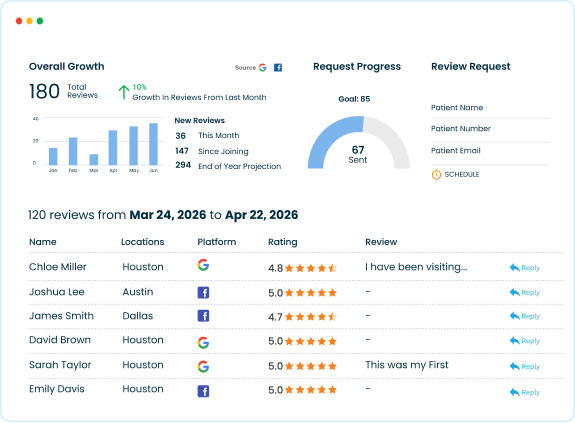This screenshot has width=575, height=423.
Task: Select the Google source icon filter
Action: click(263, 67)
